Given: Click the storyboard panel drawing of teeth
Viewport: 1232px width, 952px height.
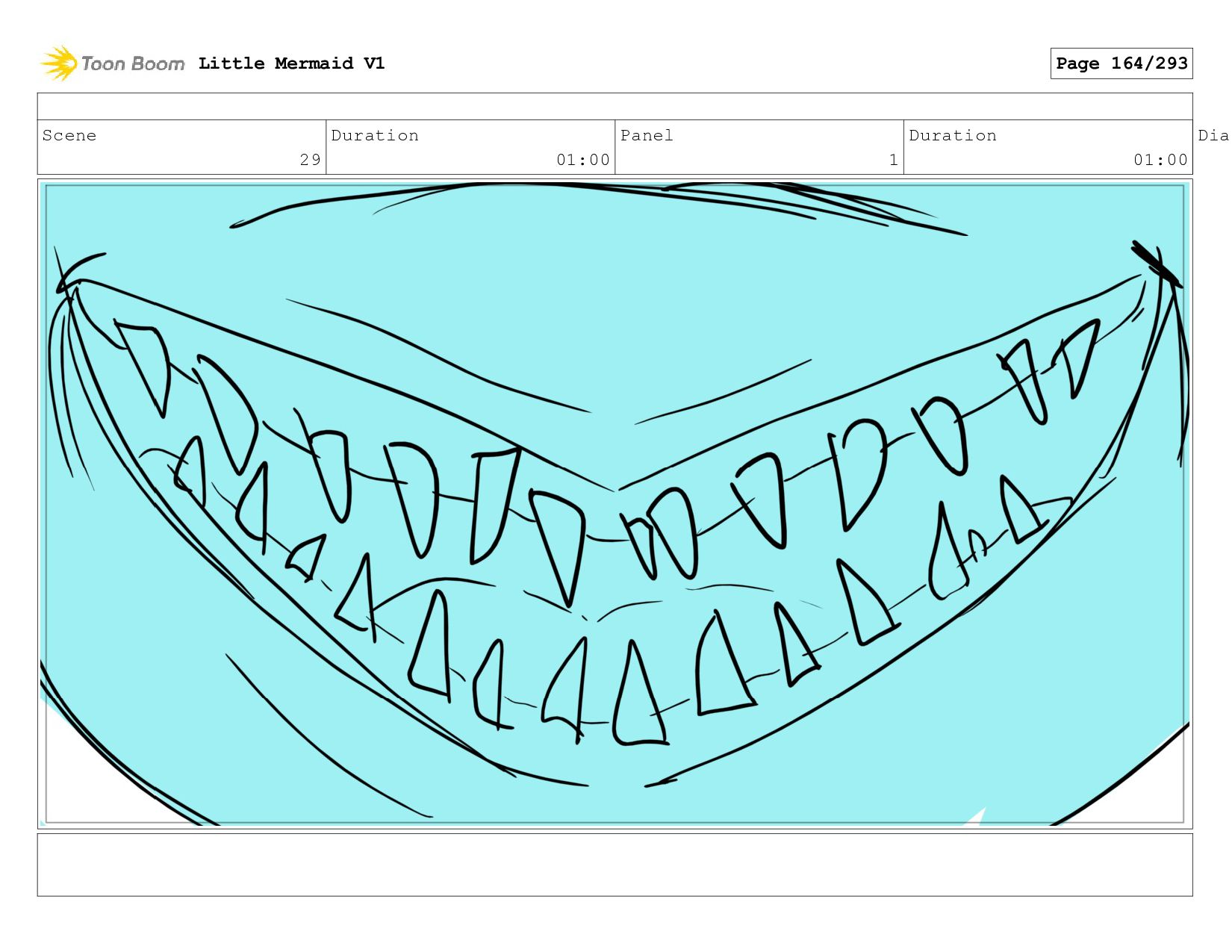Looking at the screenshot, I should pyautogui.click(x=615, y=504).
